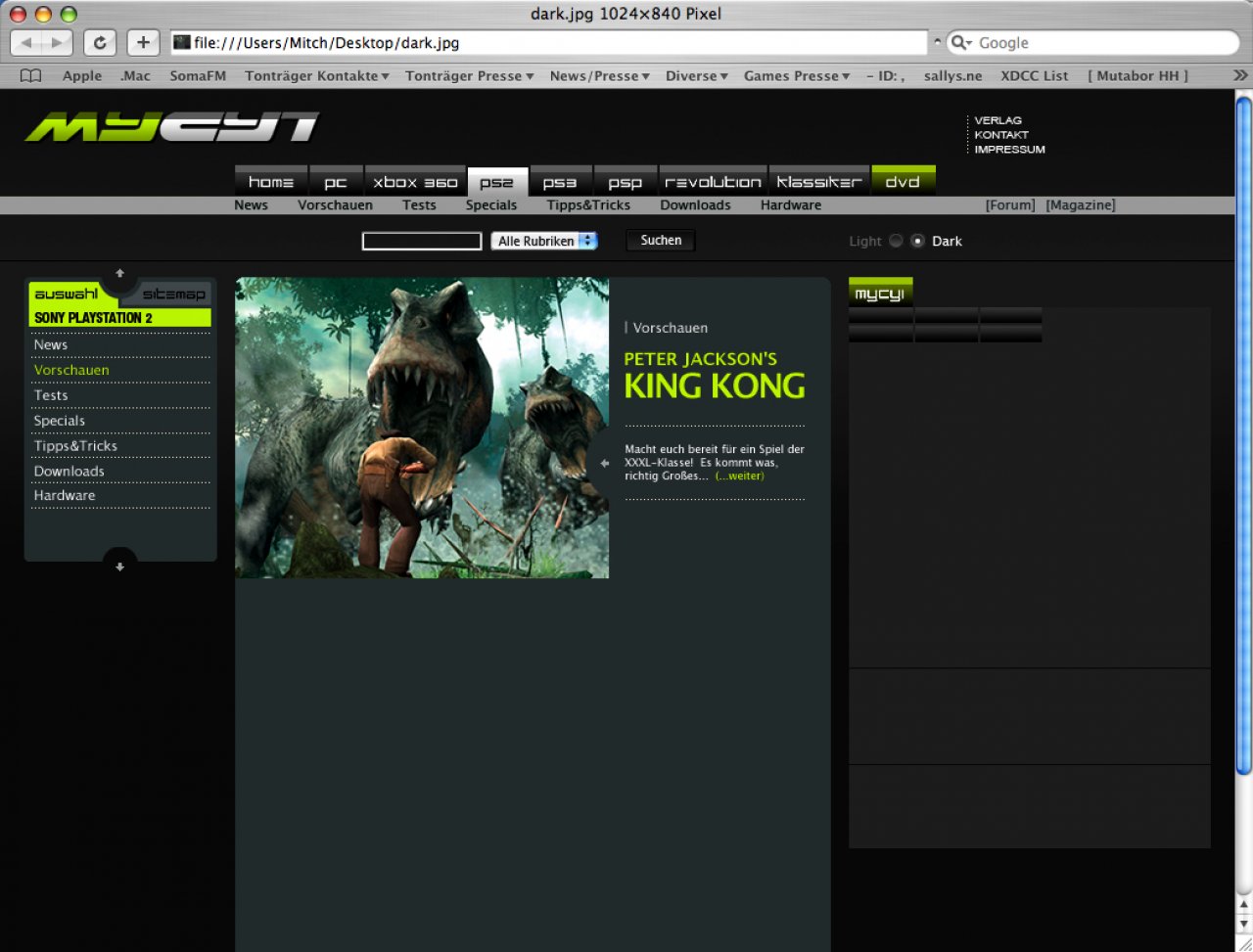This screenshot has width=1253, height=952.
Task: Open the Forum link
Action: (1010, 205)
